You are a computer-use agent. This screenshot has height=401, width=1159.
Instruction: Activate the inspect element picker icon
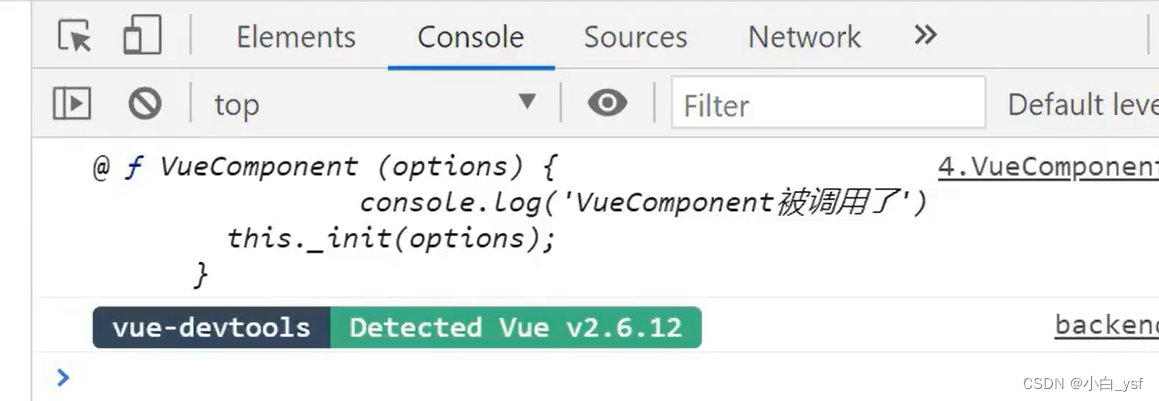(75, 35)
